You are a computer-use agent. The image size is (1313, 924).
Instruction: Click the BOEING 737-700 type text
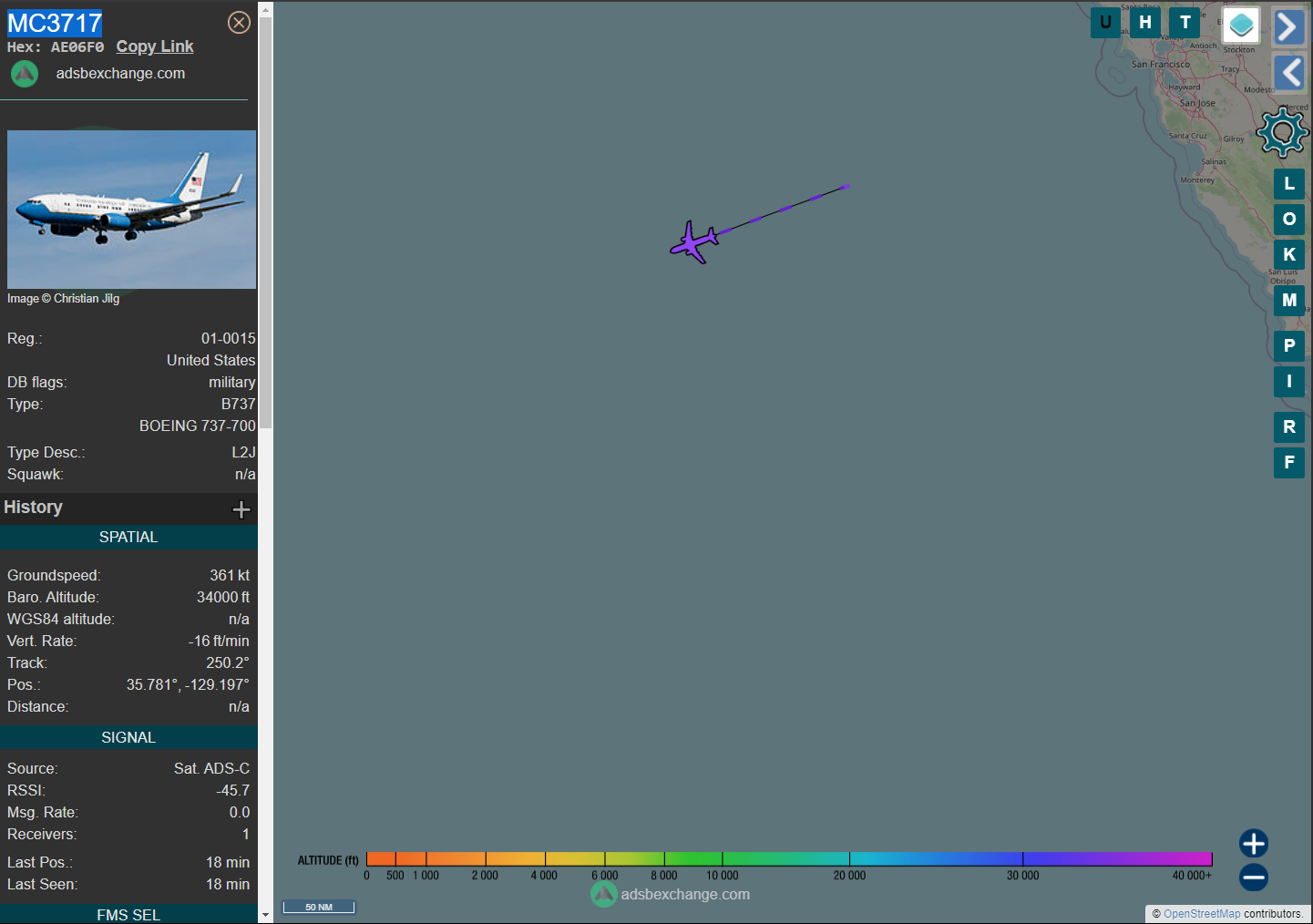pos(198,426)
